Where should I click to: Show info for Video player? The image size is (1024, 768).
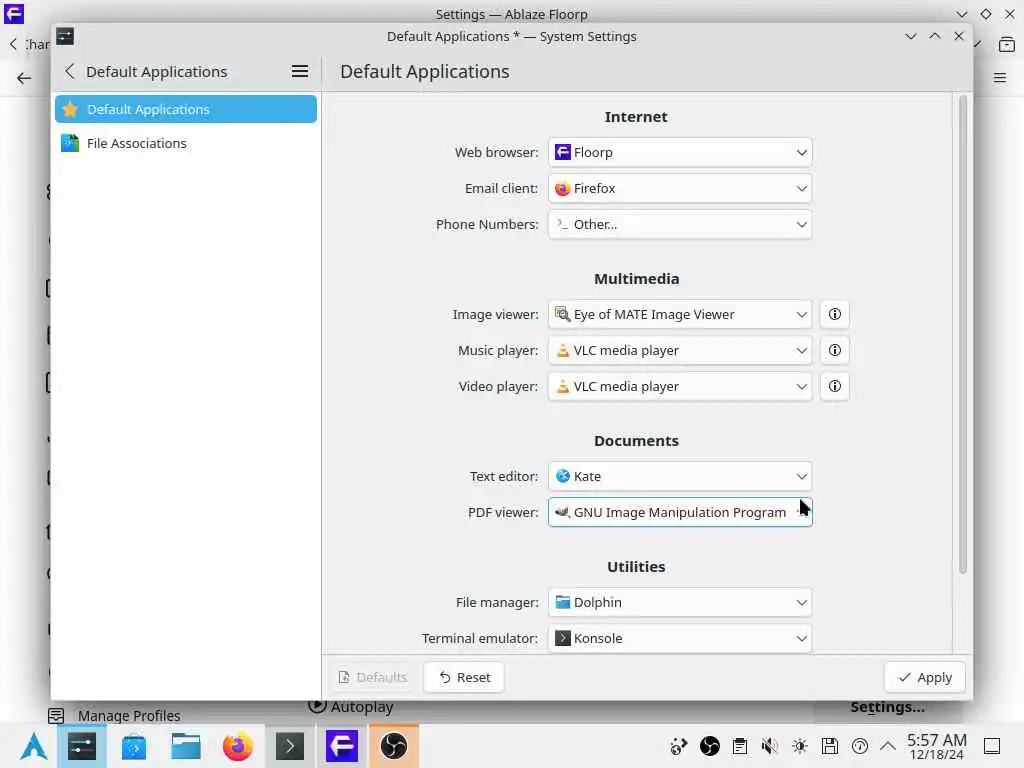(x=835, y=386)
